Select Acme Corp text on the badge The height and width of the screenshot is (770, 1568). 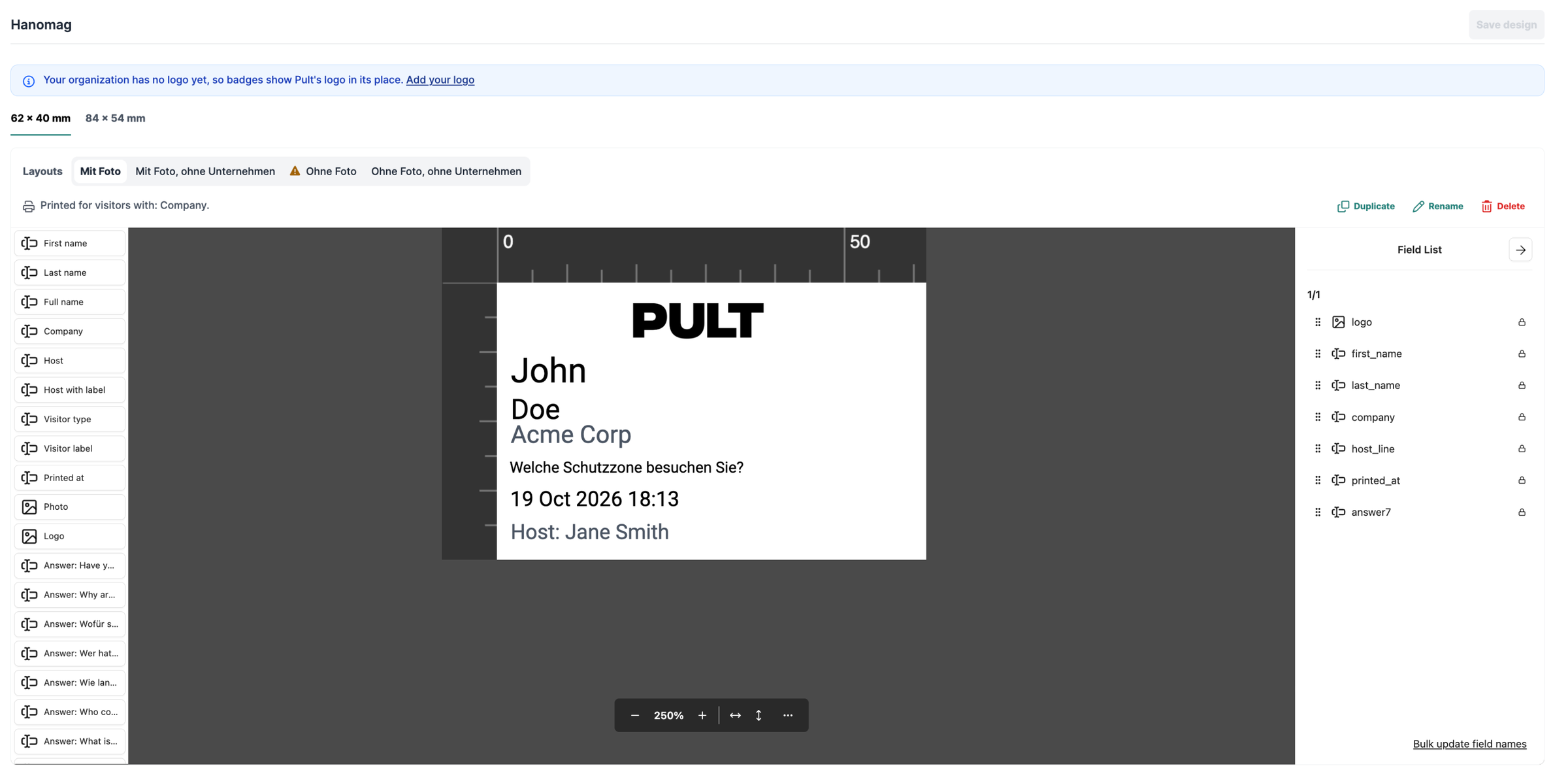tap(570, 435)
